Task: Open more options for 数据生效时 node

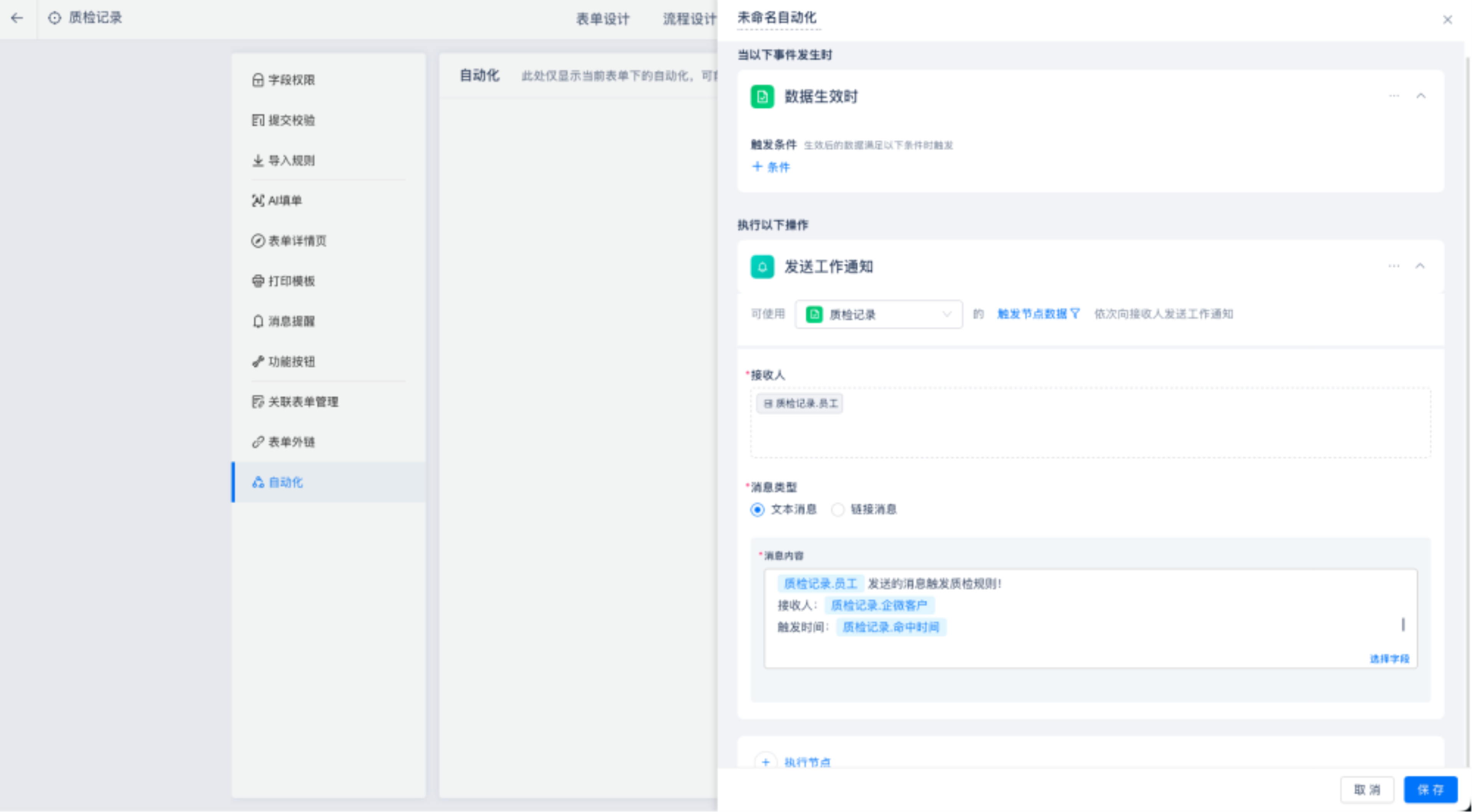Action: (1394, 96)
